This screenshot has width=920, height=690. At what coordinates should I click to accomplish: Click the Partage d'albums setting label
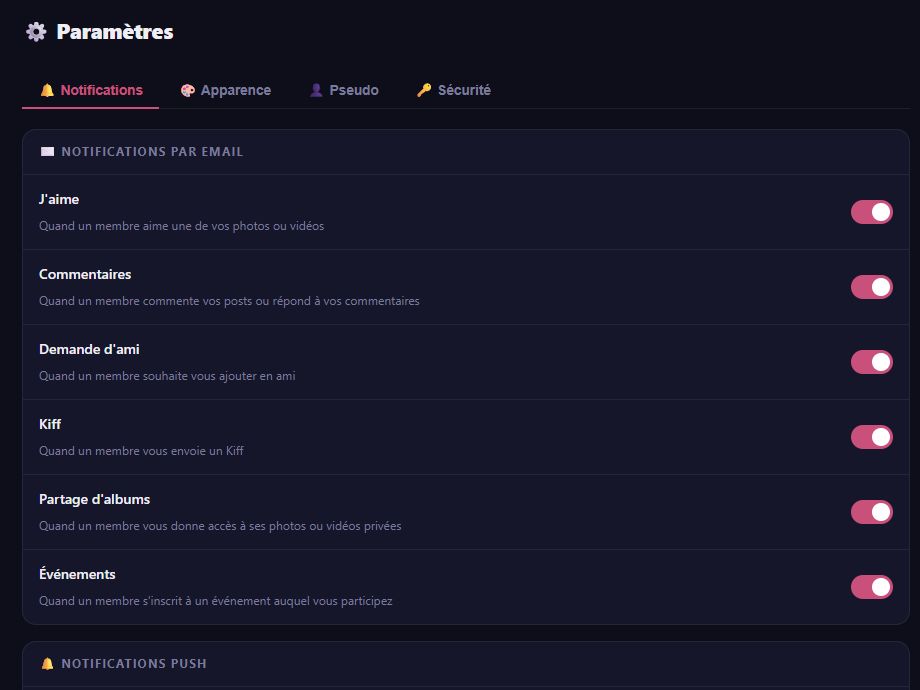tap(94, 499)
